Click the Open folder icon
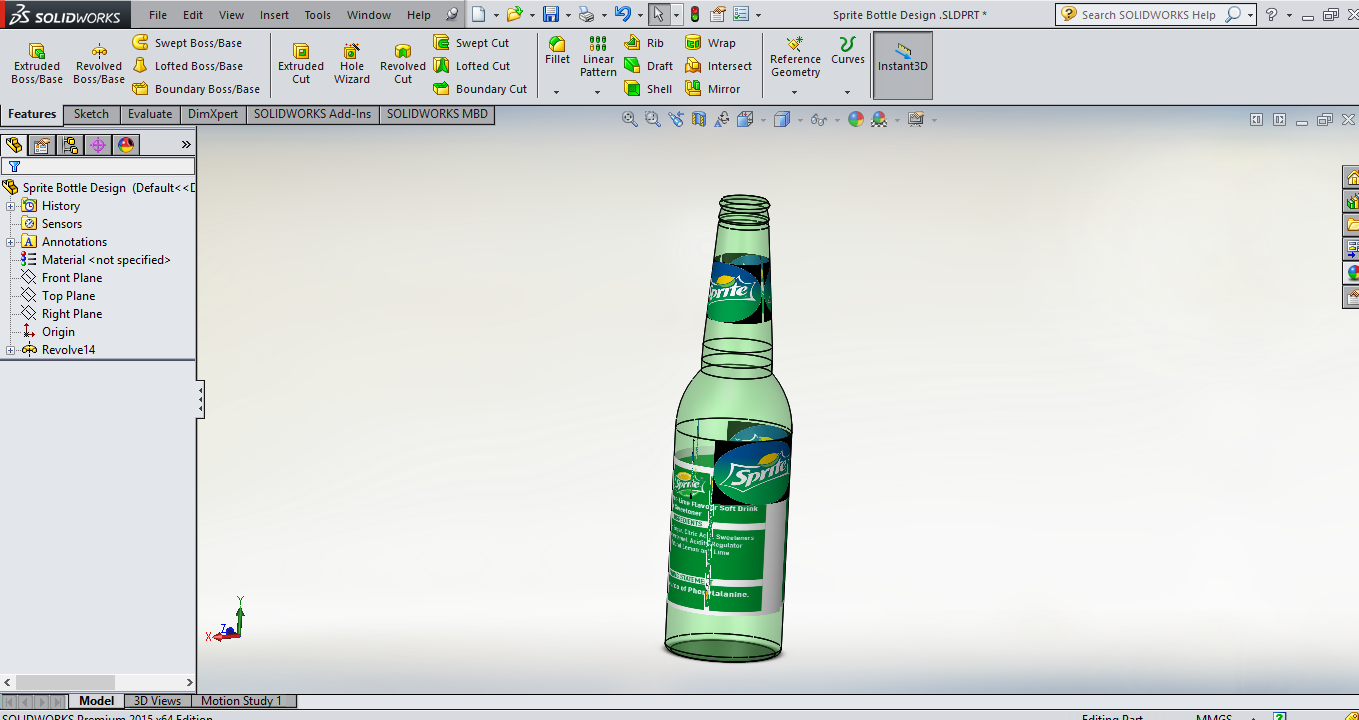1359x720 pixels. [514, 14]
